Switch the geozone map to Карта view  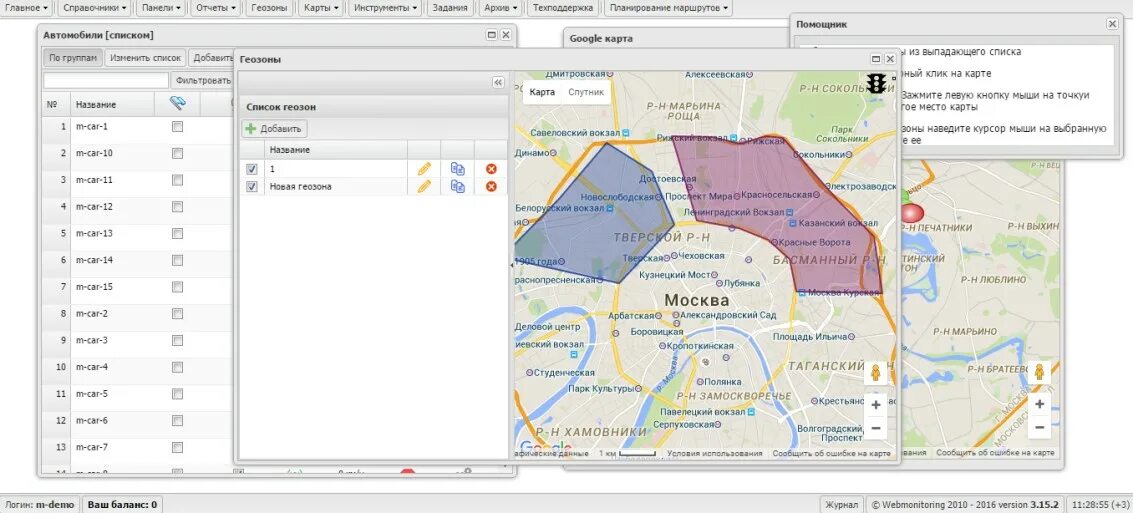pyautogui.click(x=542, y=92)
